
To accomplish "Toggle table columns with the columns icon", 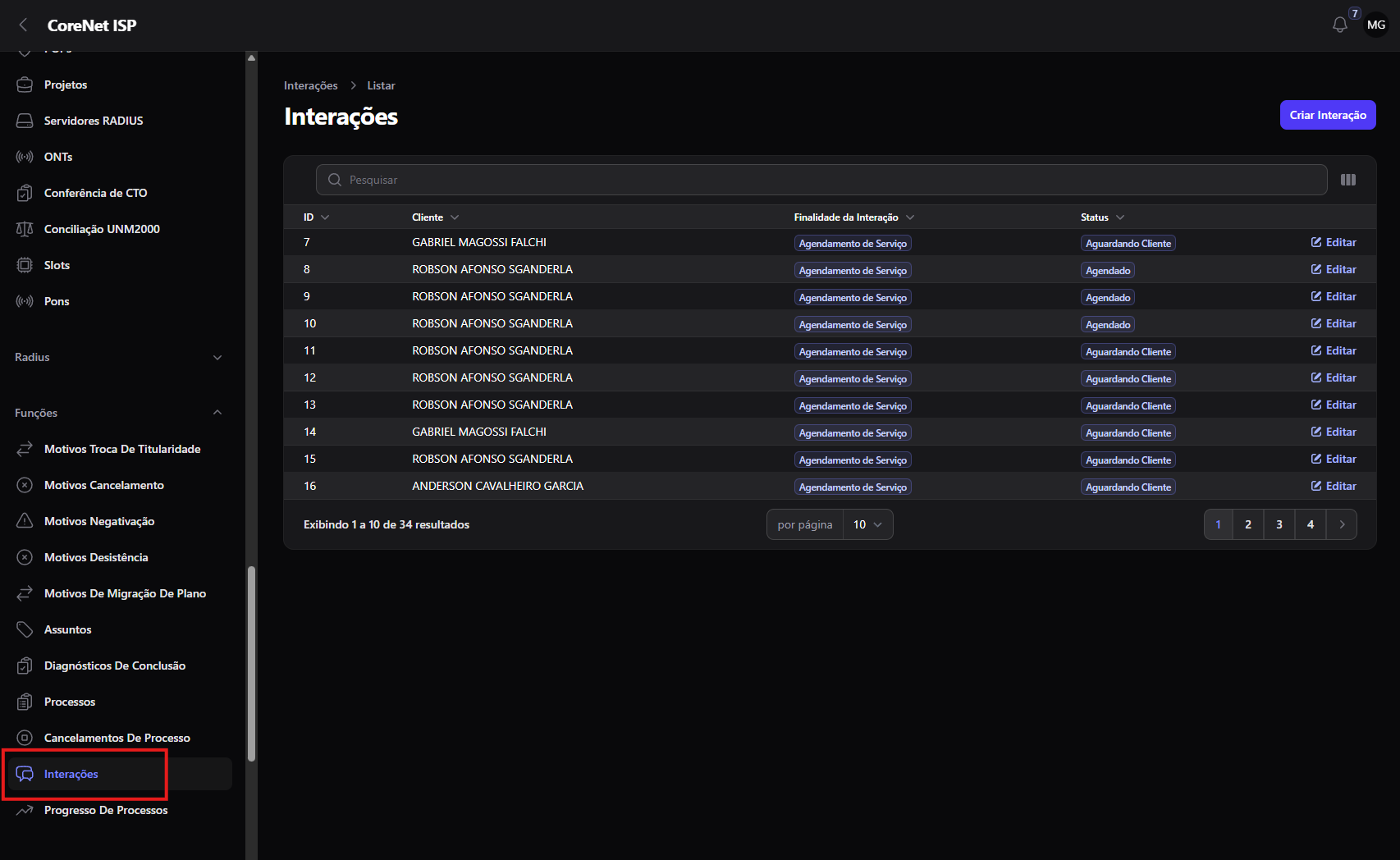I will (1348, 180).
